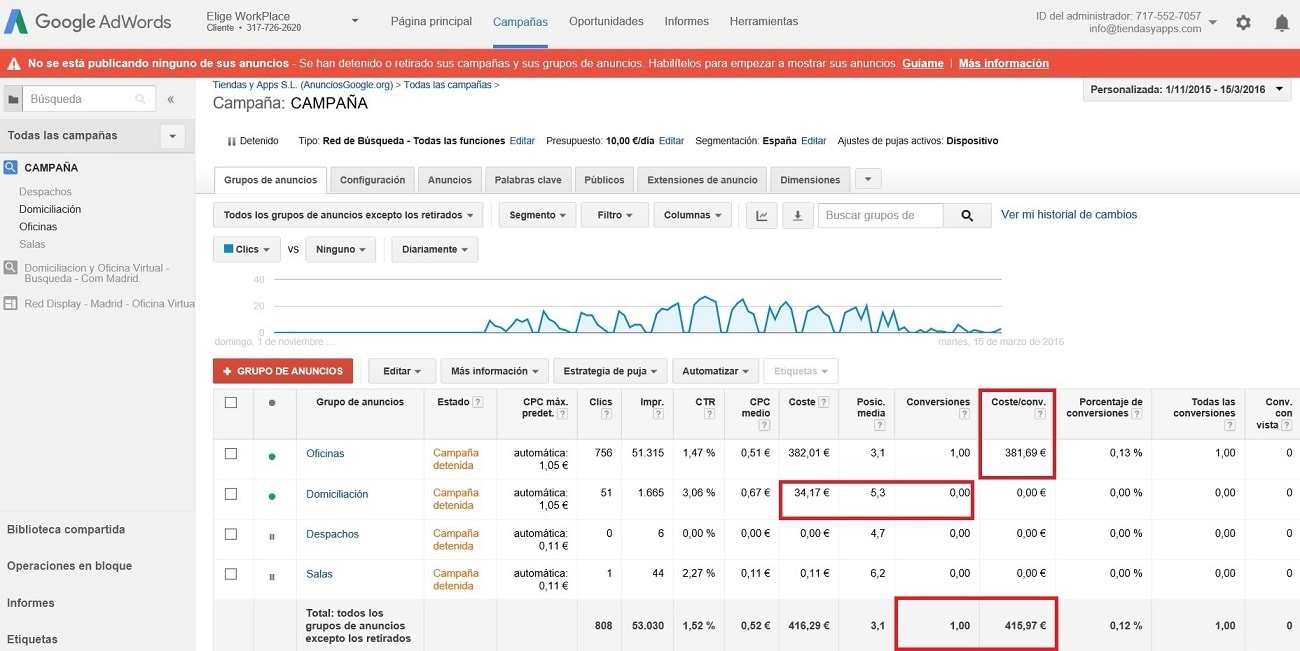Viewport: 1300px width, 651px height.
Task: Open the custom date range selector
Action: [1185, 89]
